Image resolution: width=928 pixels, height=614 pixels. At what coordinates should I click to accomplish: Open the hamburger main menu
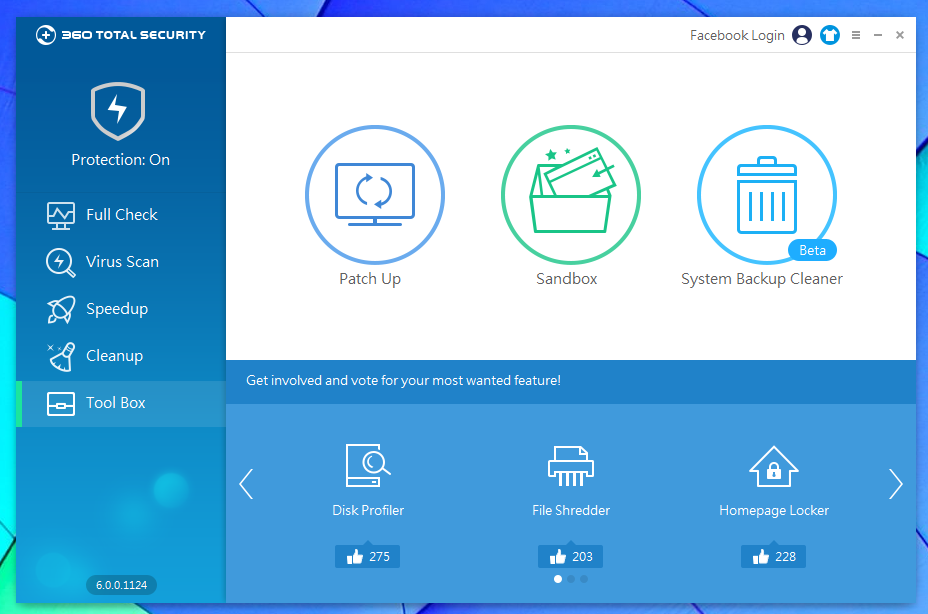point(856,35)
